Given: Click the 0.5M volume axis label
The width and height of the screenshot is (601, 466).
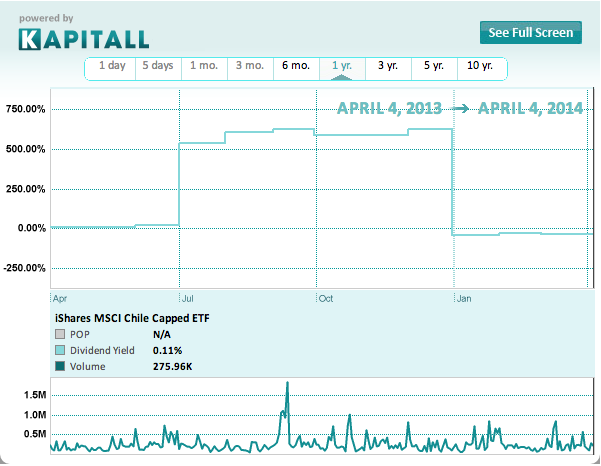Looking at the screenshot, I should pyautogui.click(x=35, y=434).
